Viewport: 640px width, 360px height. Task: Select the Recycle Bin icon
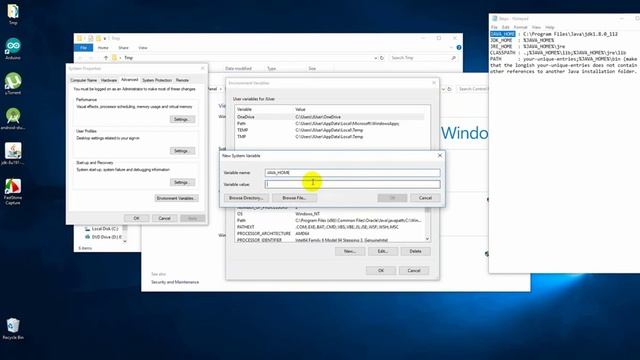coord(13,329)
